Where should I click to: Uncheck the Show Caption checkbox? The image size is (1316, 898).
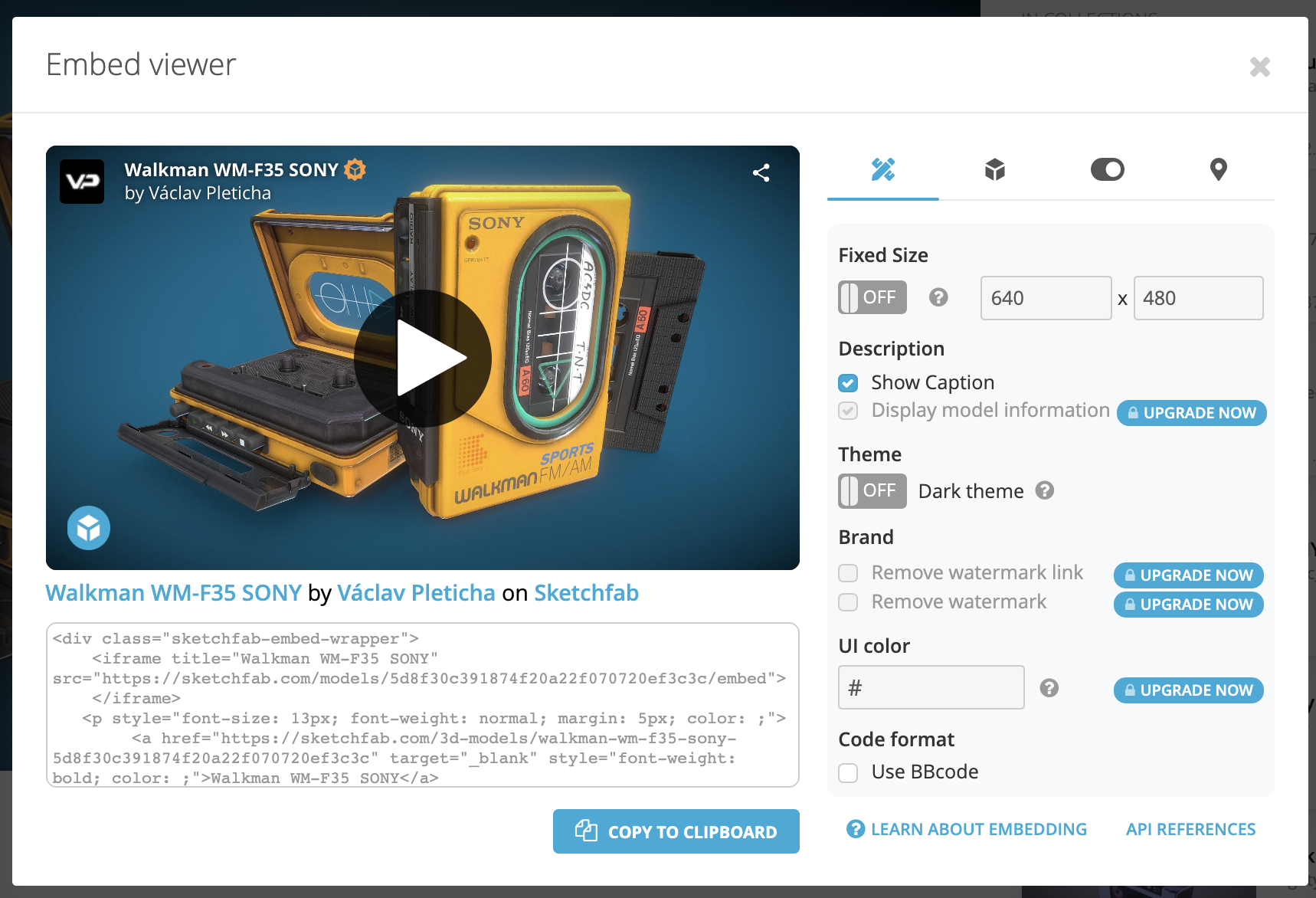click(848, 382)
